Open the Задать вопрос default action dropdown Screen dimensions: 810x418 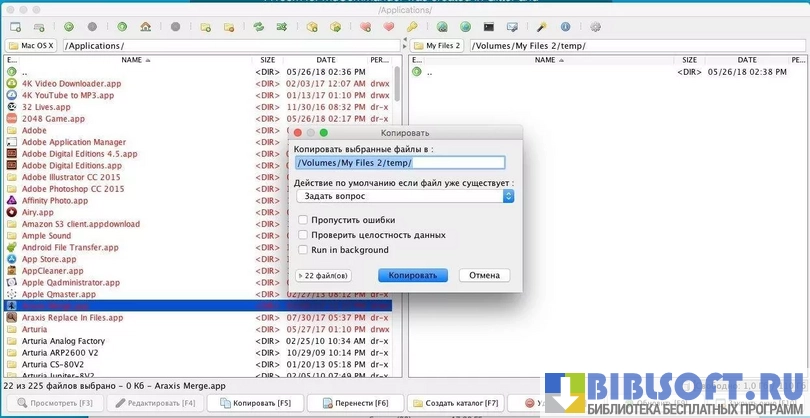coord(403,197)
